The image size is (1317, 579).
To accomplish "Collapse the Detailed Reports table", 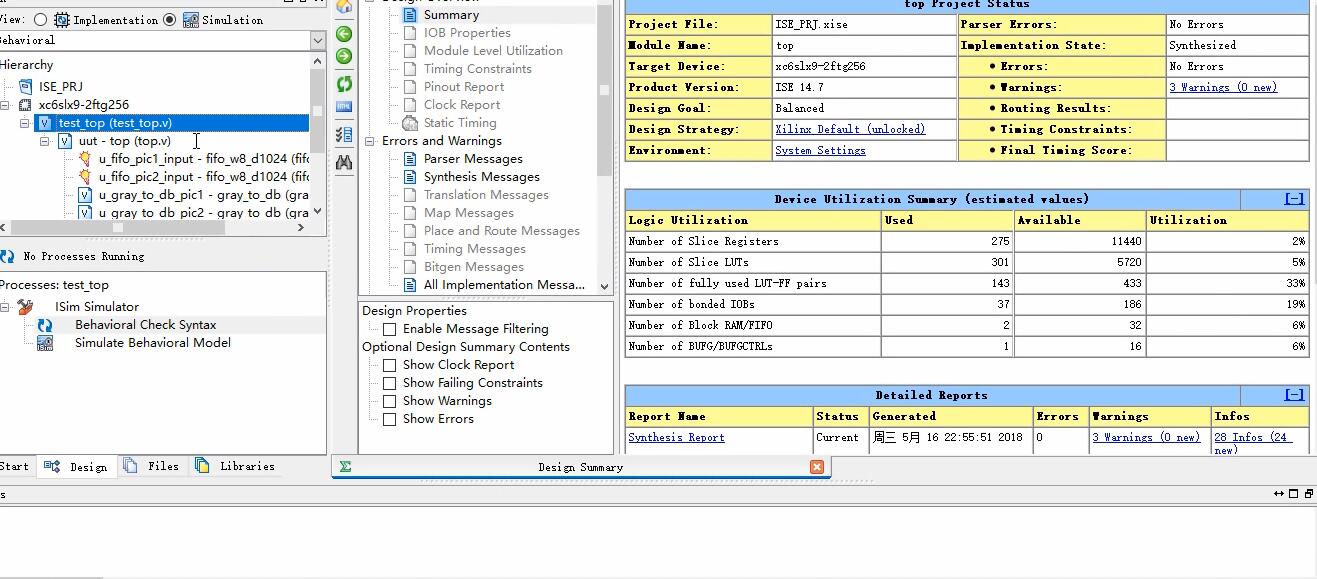I will click(1294, 395).
